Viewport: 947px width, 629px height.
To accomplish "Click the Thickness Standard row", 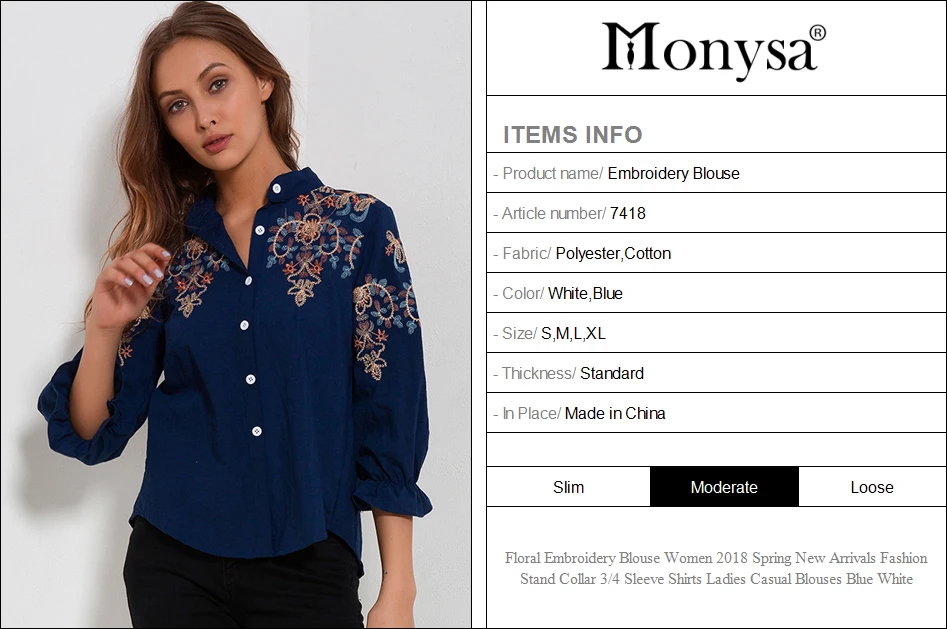I will (x=716, y=373).
